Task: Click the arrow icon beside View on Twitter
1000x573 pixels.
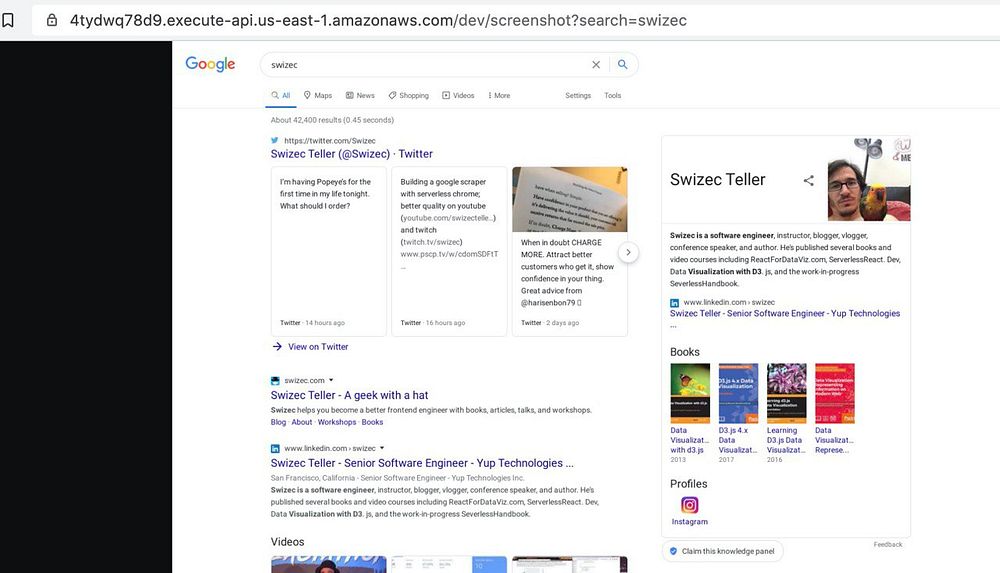Action: pyautogui.click(x=277, y=346)
